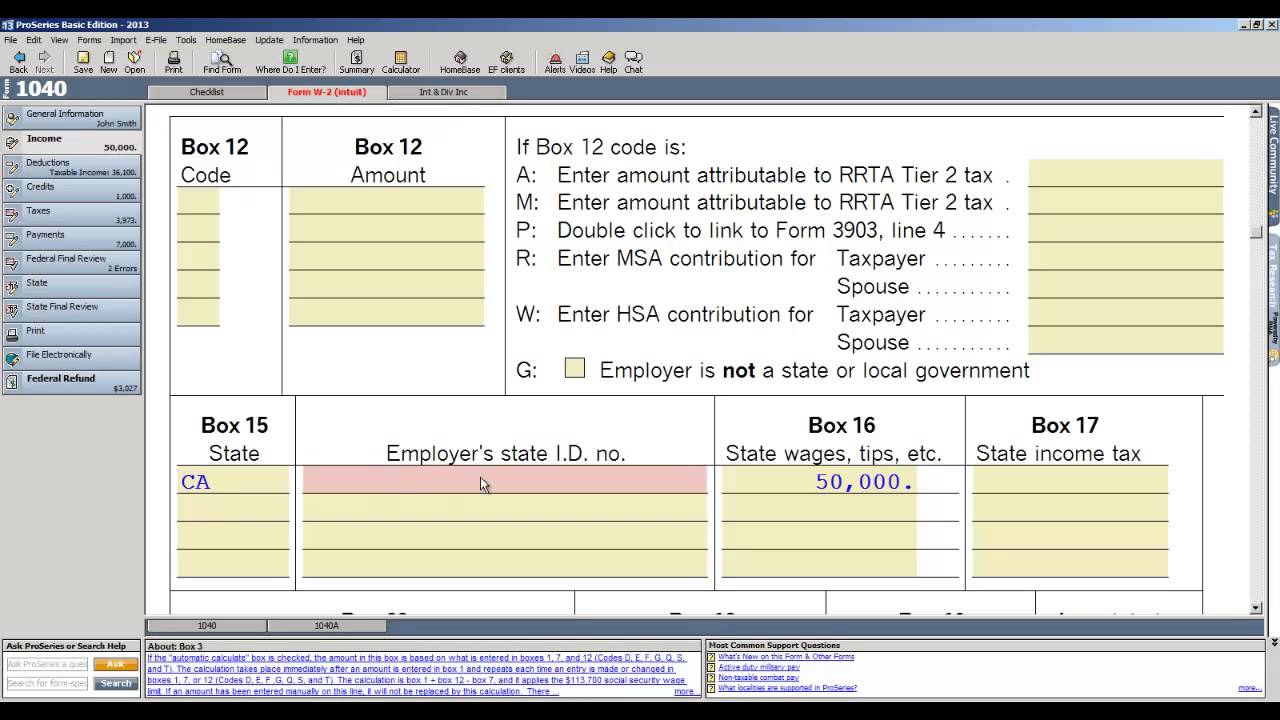Image resolution: width=1280 pixels, height=720 pixels.
Task: Select the Form W-2 (intuit) tab
Action: point(327,92)
